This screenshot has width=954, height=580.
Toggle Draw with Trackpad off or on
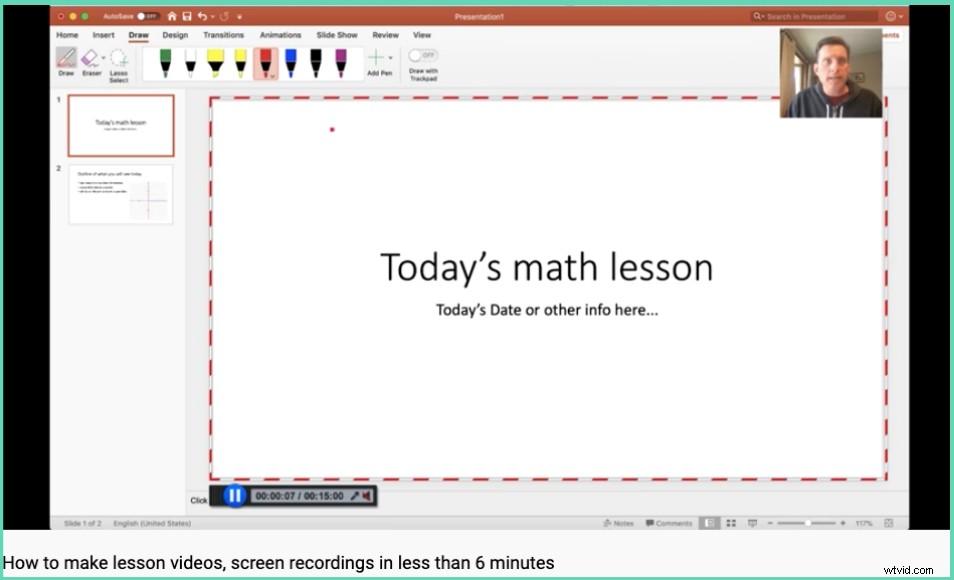(423, 55)
